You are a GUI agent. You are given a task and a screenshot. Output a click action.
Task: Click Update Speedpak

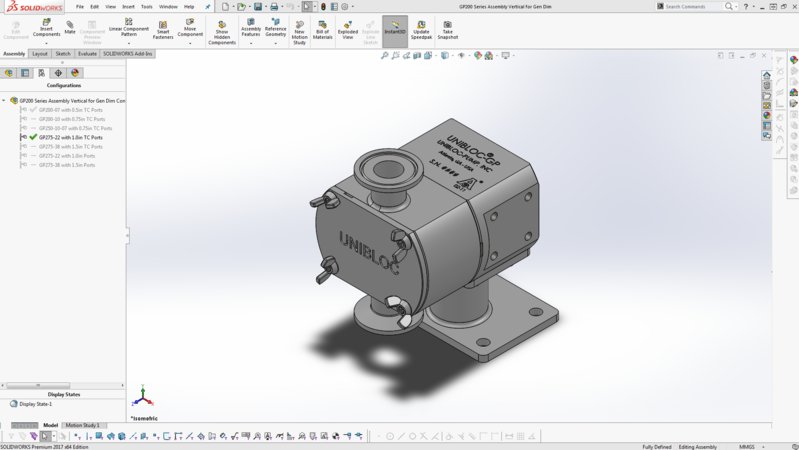pyautogui.click(x=421, y=31)
